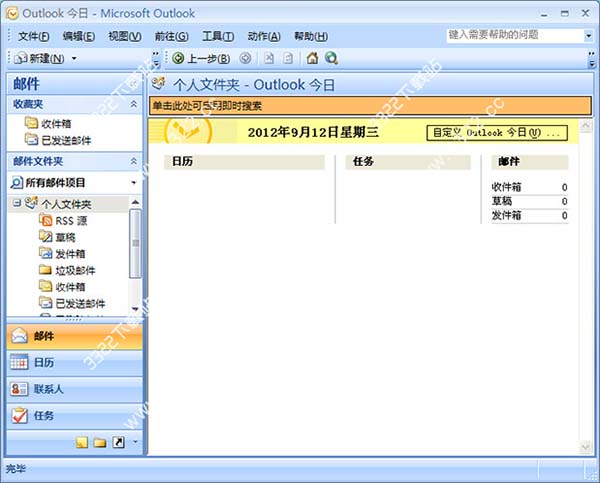Open the New (新建) dropdown arrow
The image size is (600, 483).
point(74,59)
